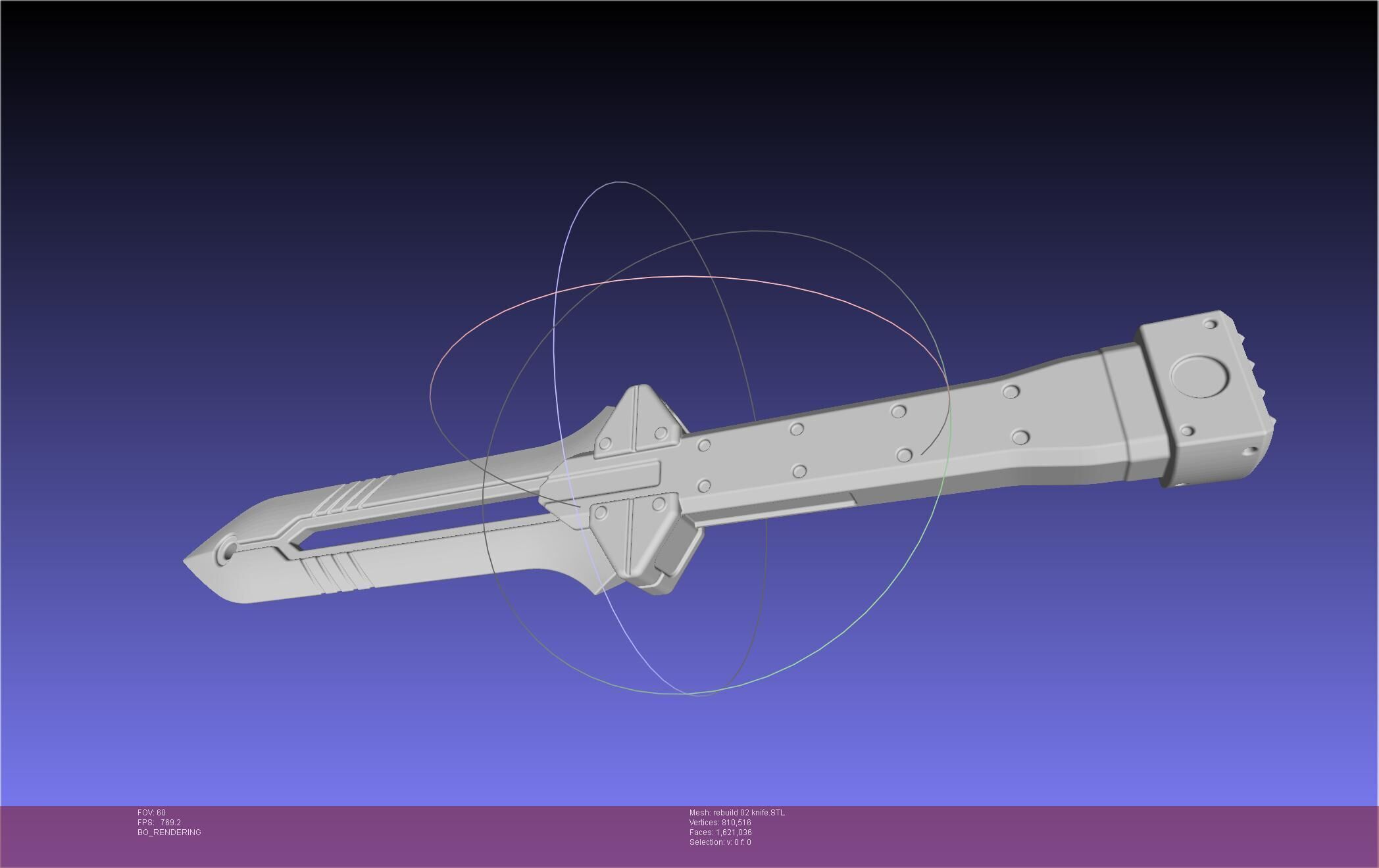Click 'Mesh: rebuild 02 knife.STL' text
This screenshot has height=868, width=1379.
point(737,813)
